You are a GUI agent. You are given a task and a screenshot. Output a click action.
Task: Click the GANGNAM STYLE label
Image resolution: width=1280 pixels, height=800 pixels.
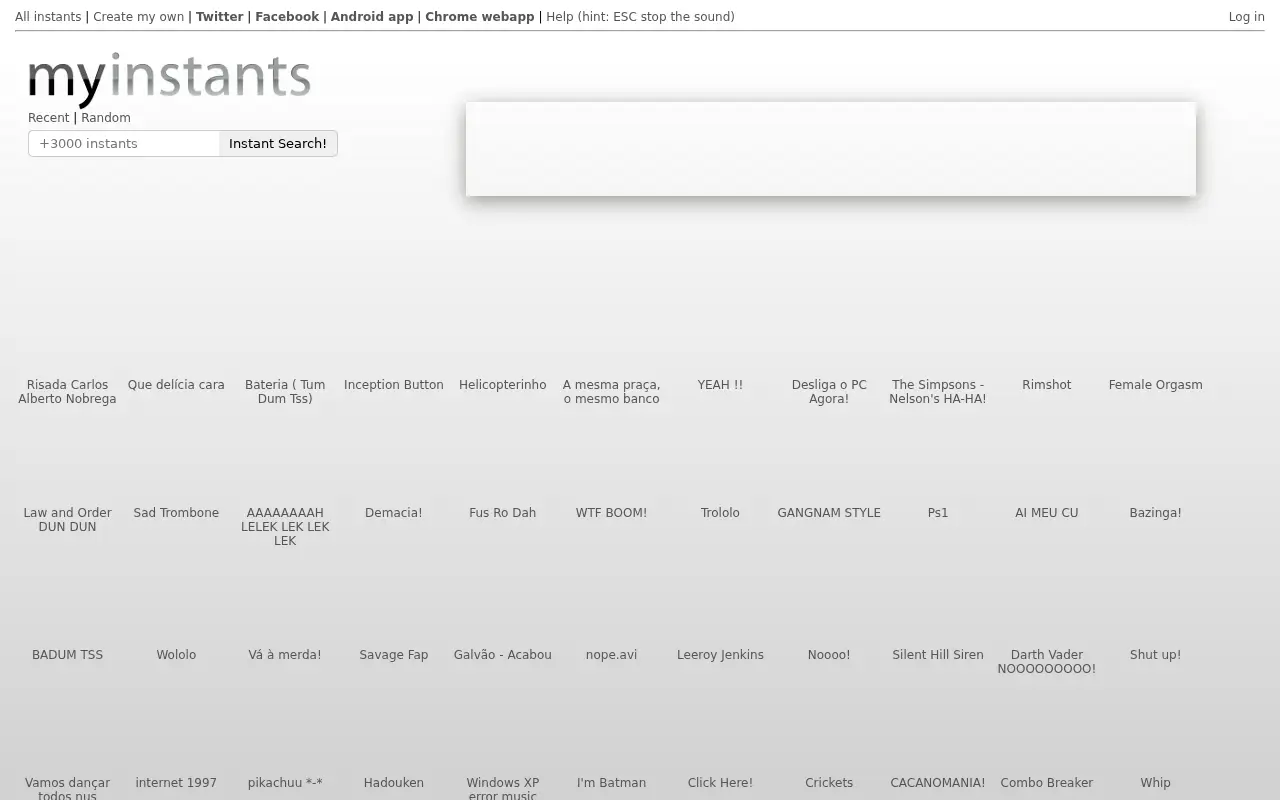[x=829, y=513]
